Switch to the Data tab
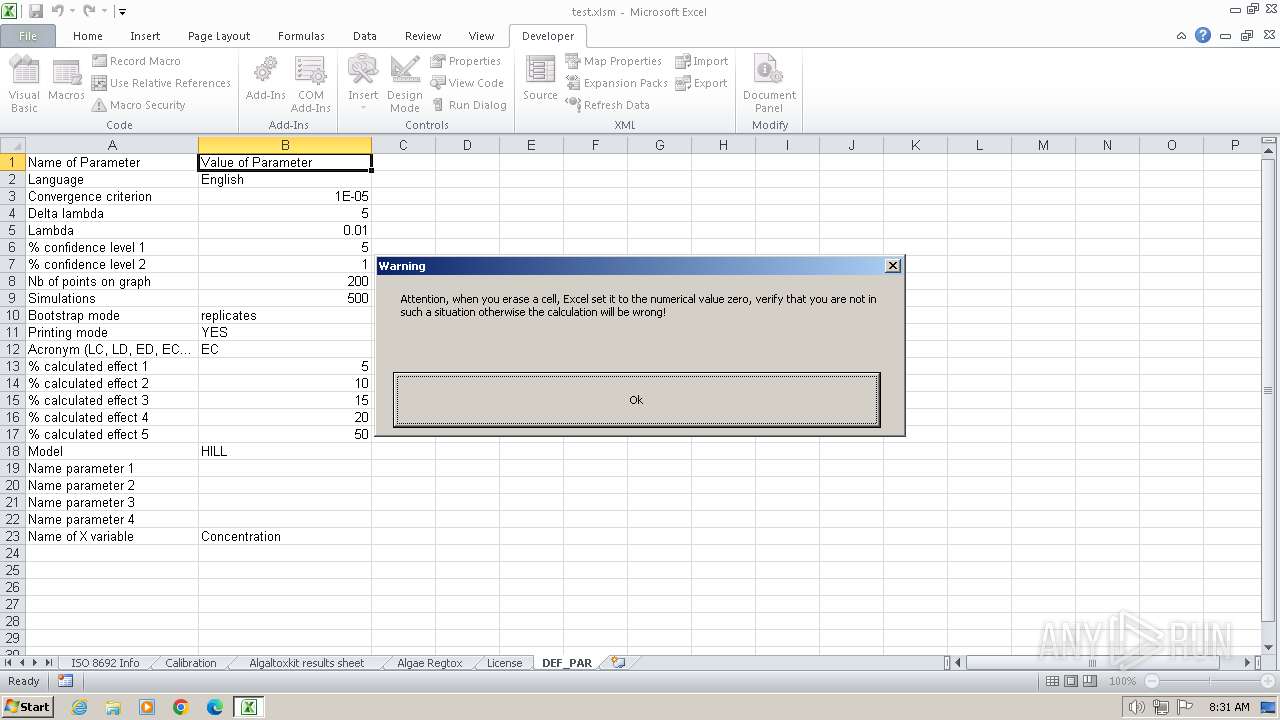 pos(365,36)
